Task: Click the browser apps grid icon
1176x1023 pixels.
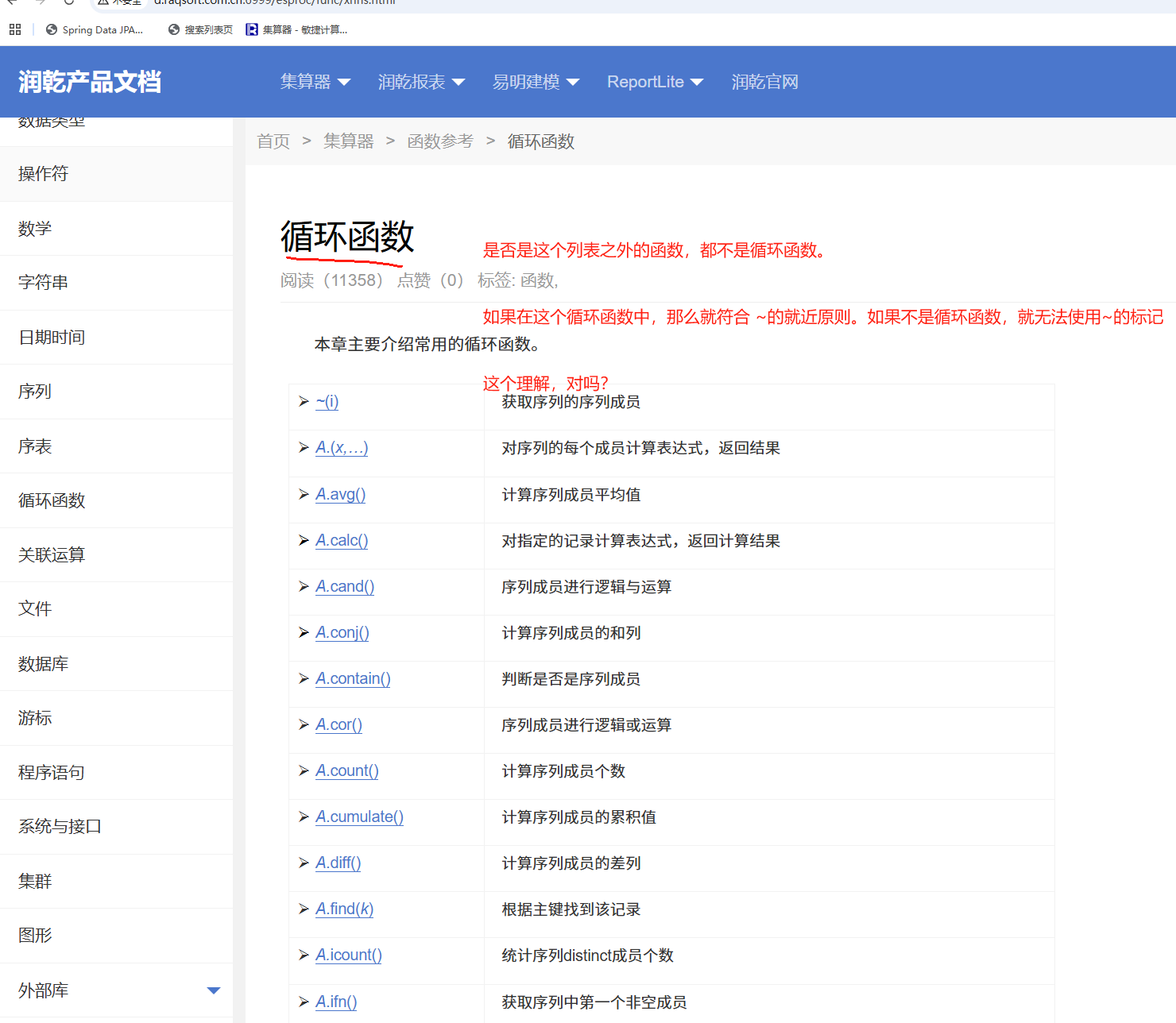Action: pos(15,29)
